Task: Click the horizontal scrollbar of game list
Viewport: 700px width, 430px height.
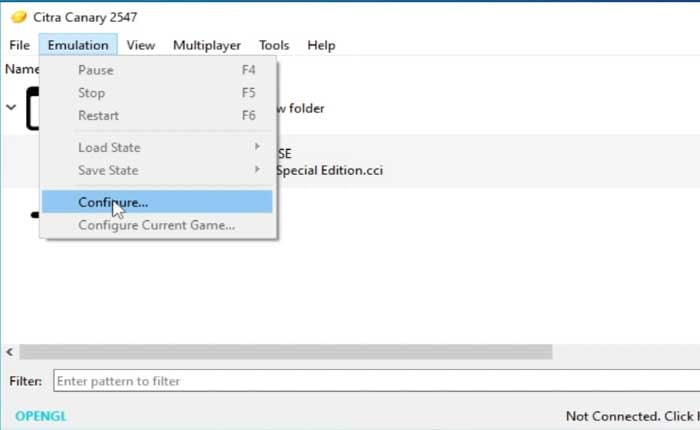Action: coord(285,352)
